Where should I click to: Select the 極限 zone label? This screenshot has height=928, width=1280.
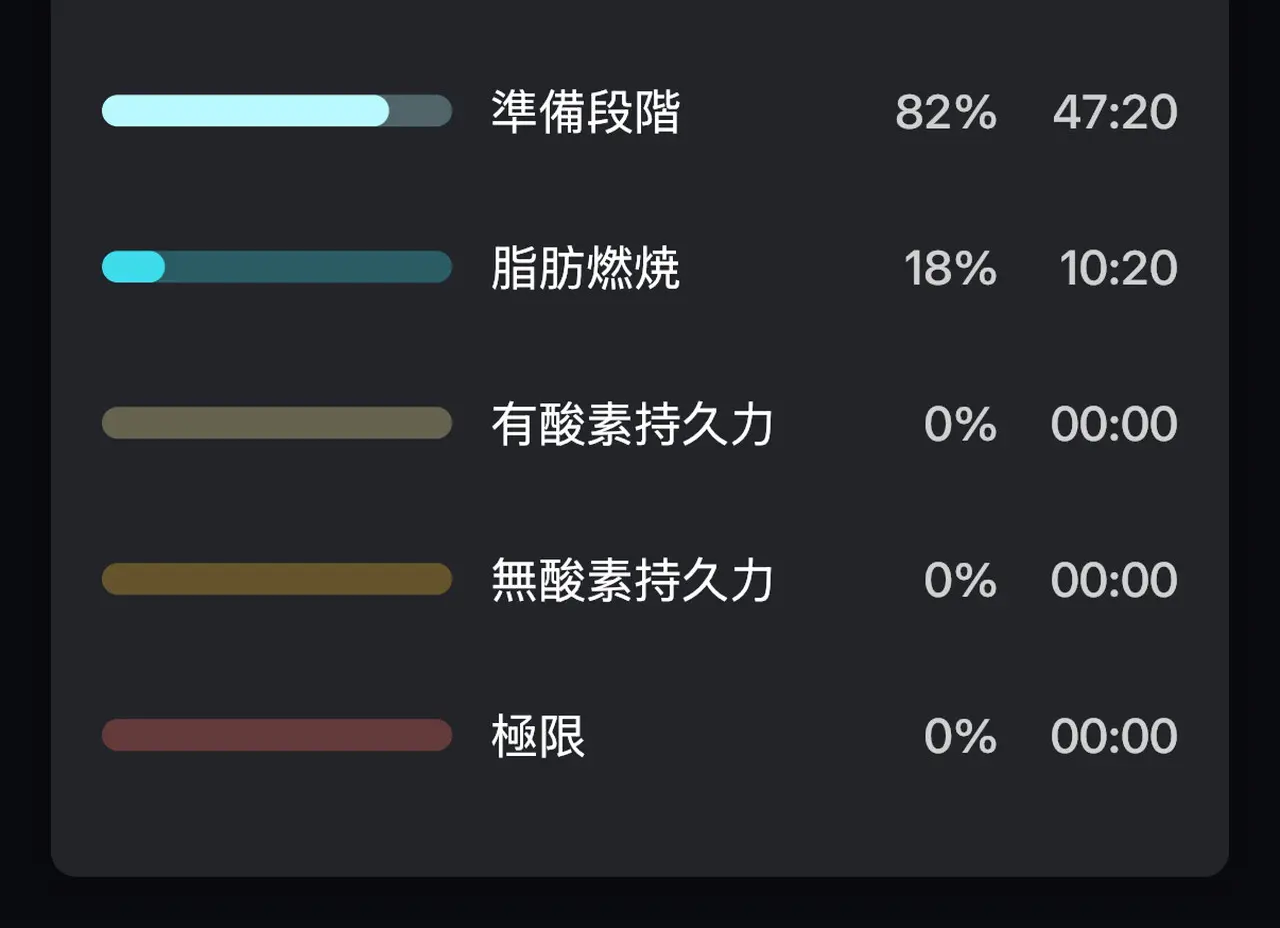tap(538, 736)
